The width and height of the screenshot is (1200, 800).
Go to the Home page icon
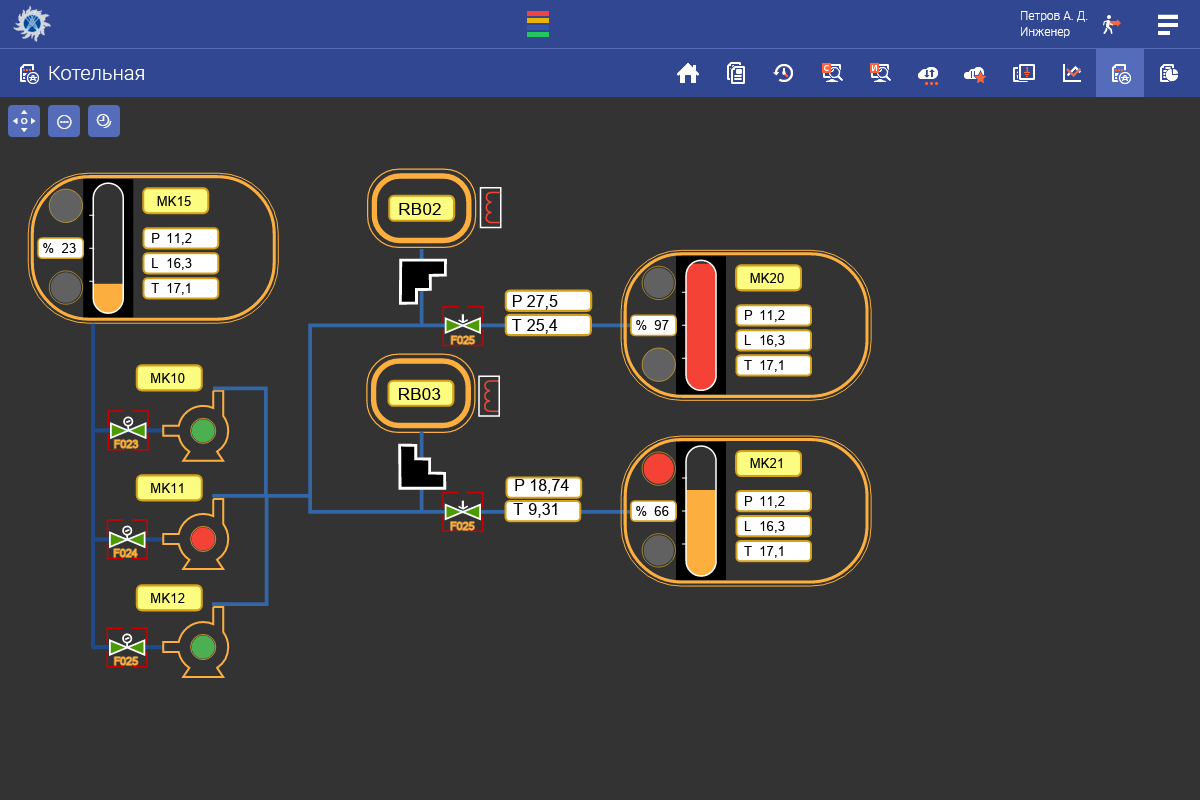[x=688, y=73]
